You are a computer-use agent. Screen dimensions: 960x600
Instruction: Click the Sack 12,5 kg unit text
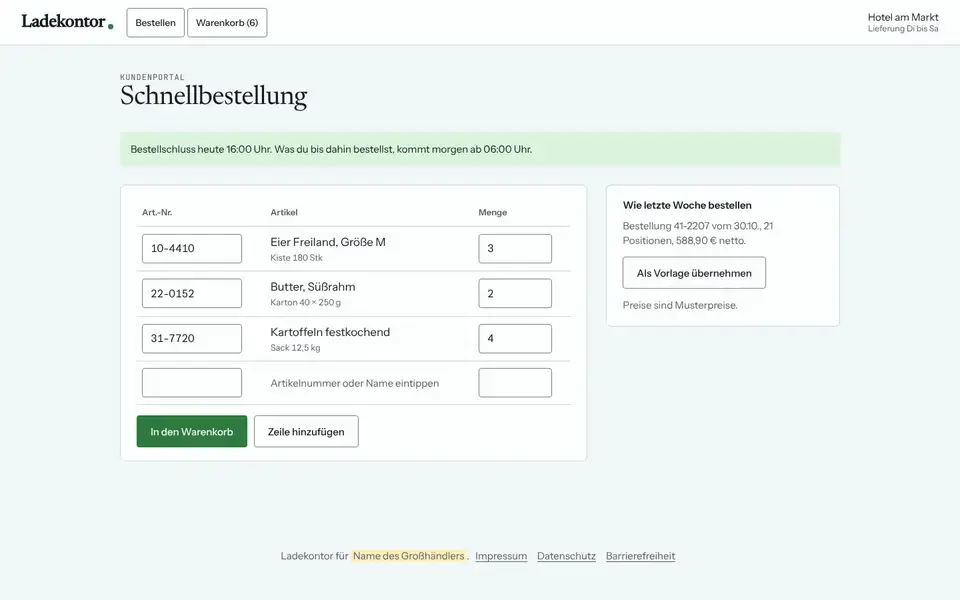(x=295, y=348)
